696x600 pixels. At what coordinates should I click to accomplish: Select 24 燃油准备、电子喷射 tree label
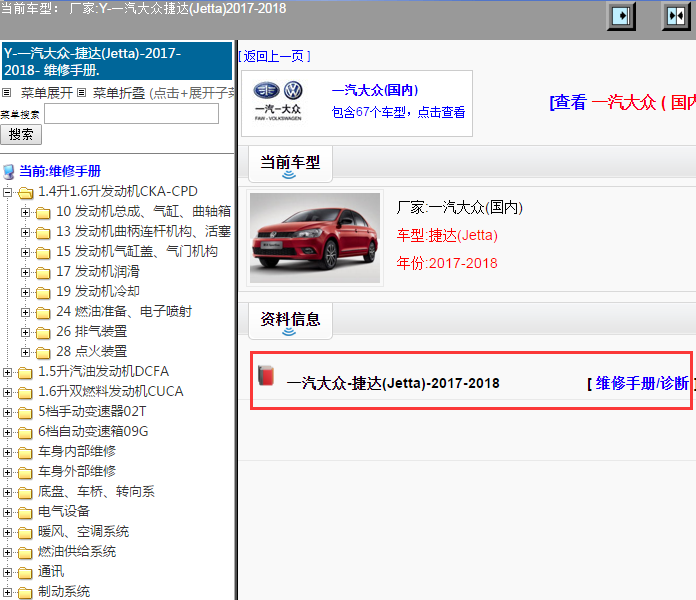(124, 312)
